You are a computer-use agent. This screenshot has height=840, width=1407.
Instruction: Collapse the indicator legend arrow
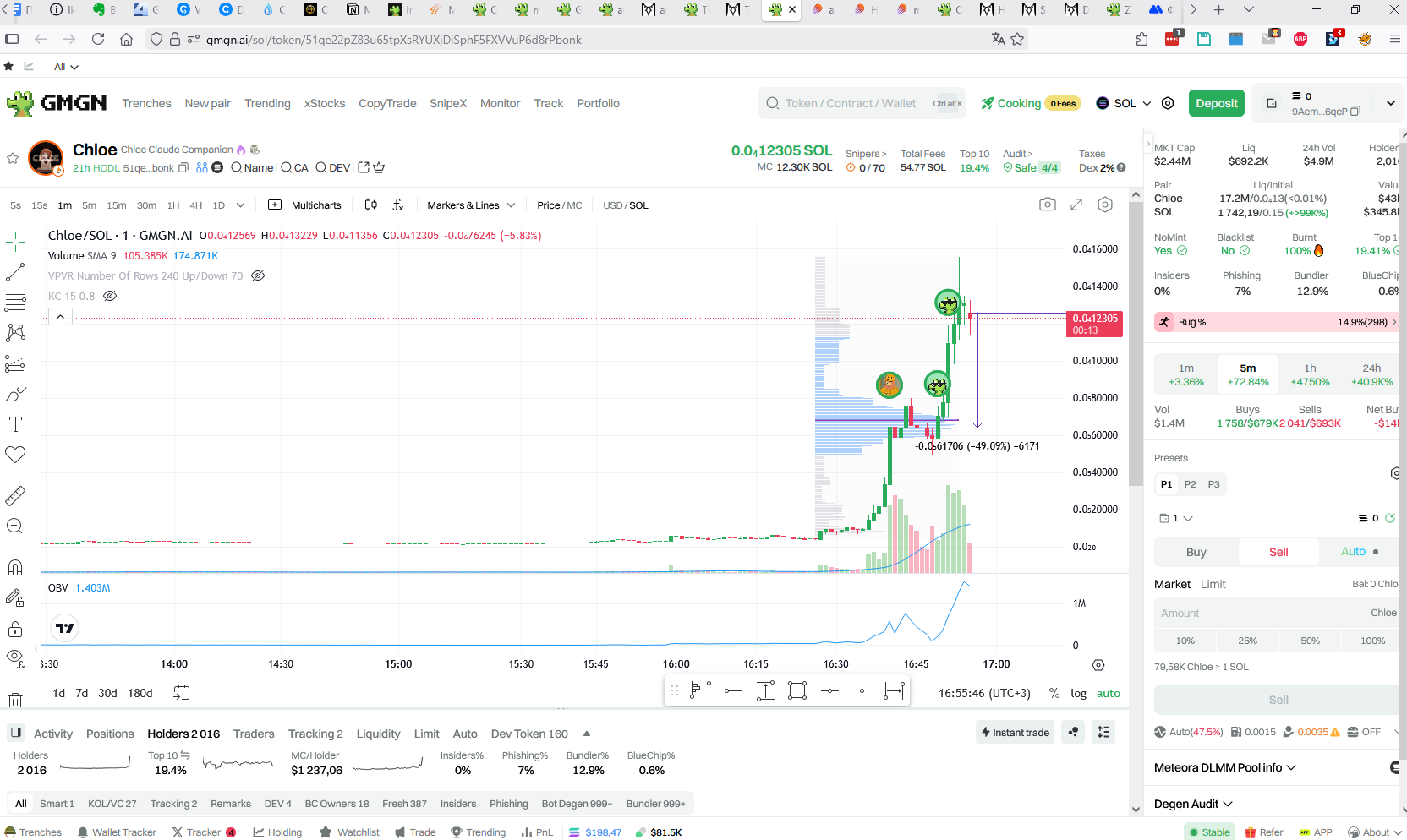click(60, 316)
